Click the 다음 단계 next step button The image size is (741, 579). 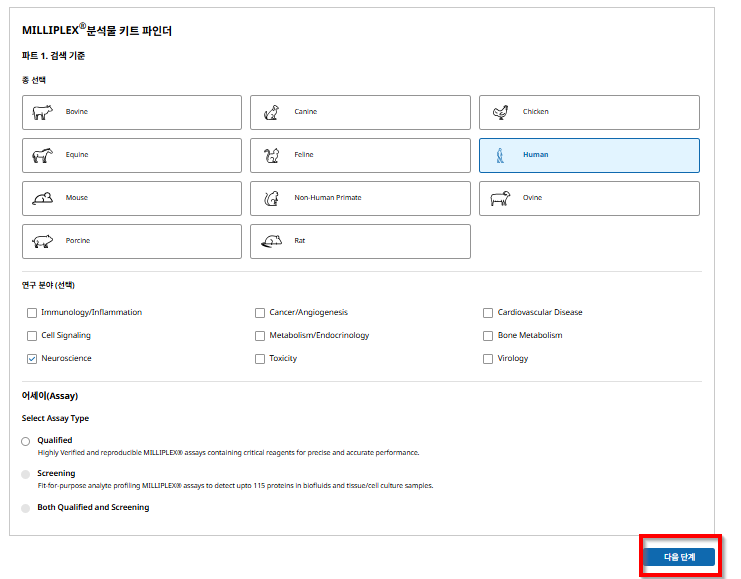[679, 557]
